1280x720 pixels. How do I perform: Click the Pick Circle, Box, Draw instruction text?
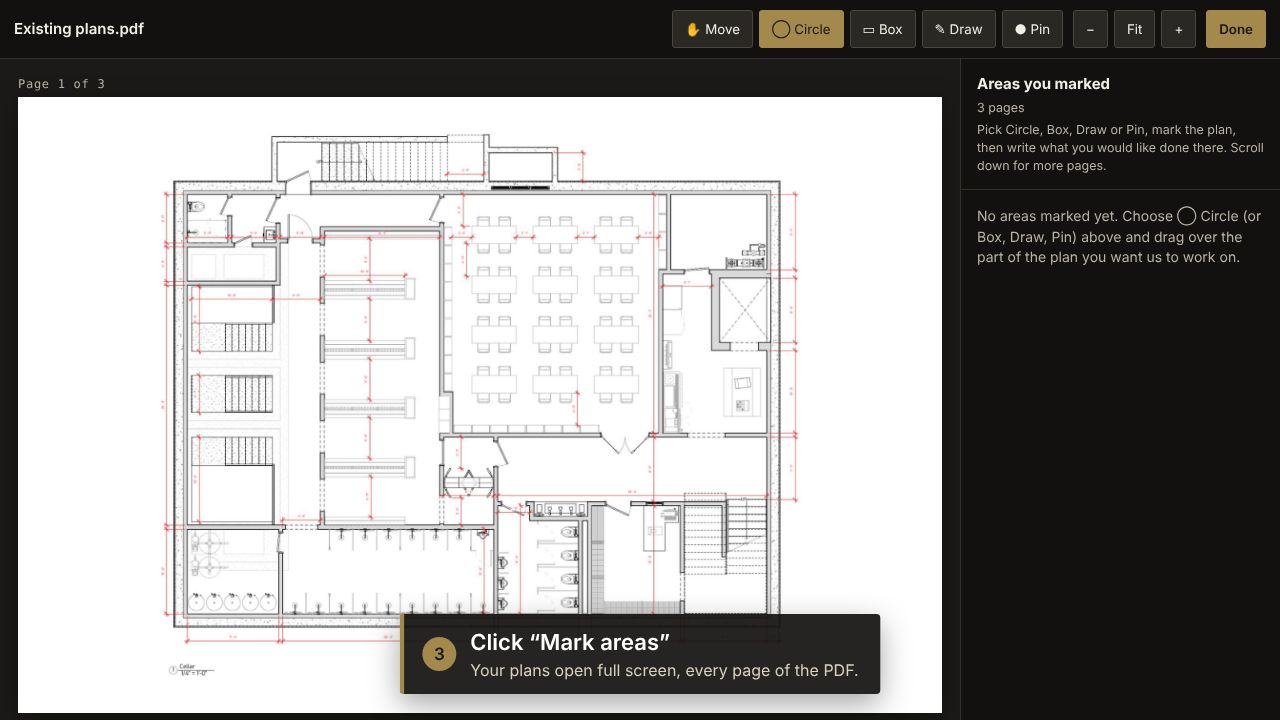[x=1120, y=148]
